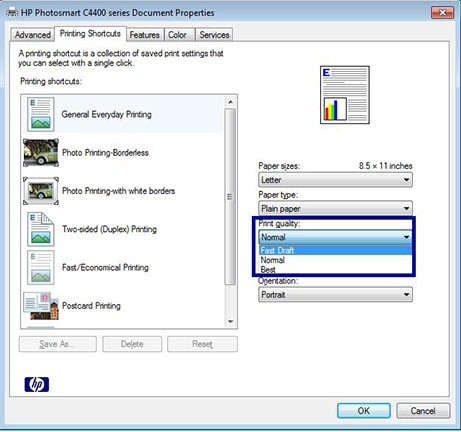Click the Delete button
Screen dimensions: 461x432
(x=132, y=344)
